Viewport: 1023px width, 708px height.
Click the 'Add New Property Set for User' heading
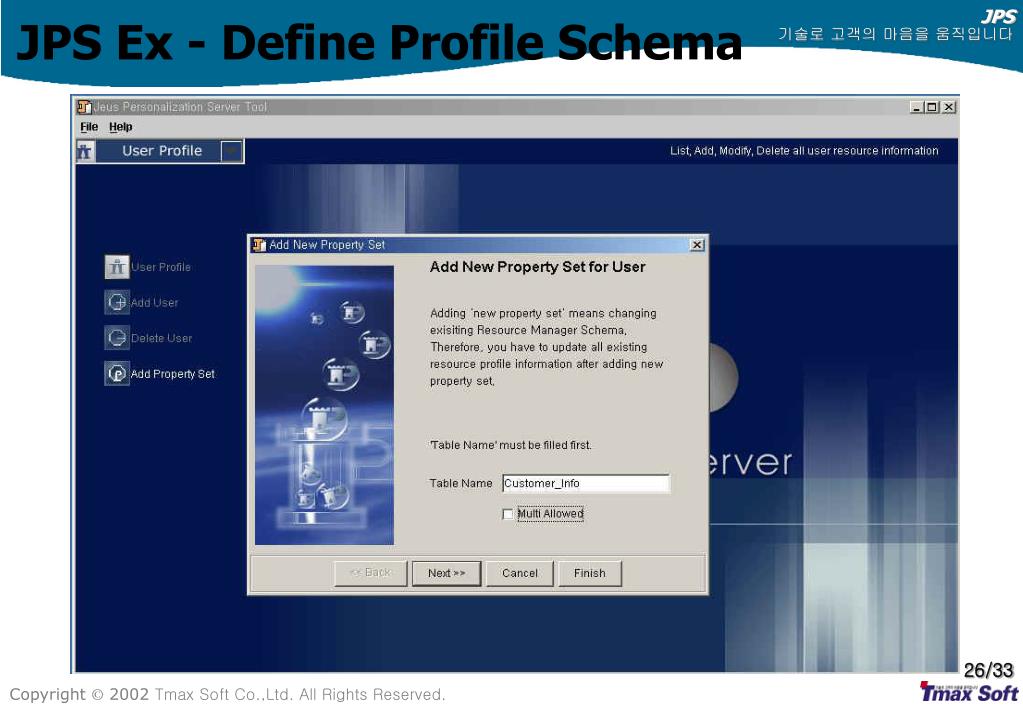point(538,267)
